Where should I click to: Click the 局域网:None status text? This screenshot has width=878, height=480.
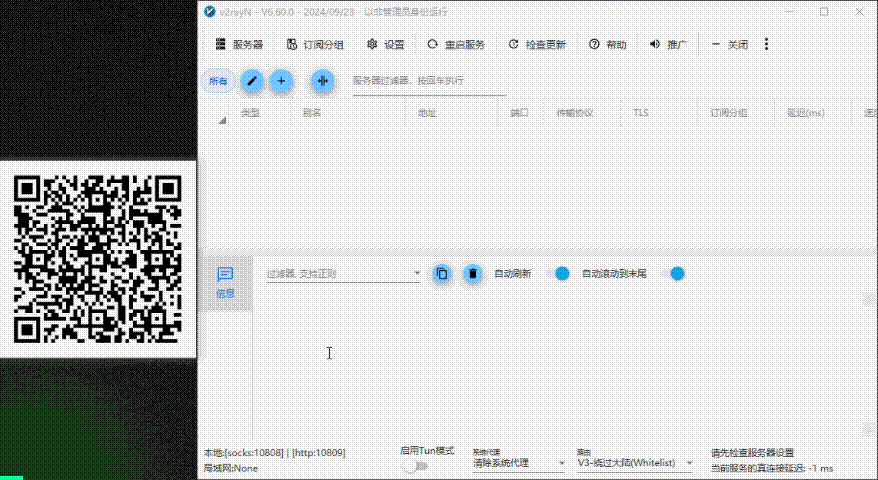(x=231, y=468)
